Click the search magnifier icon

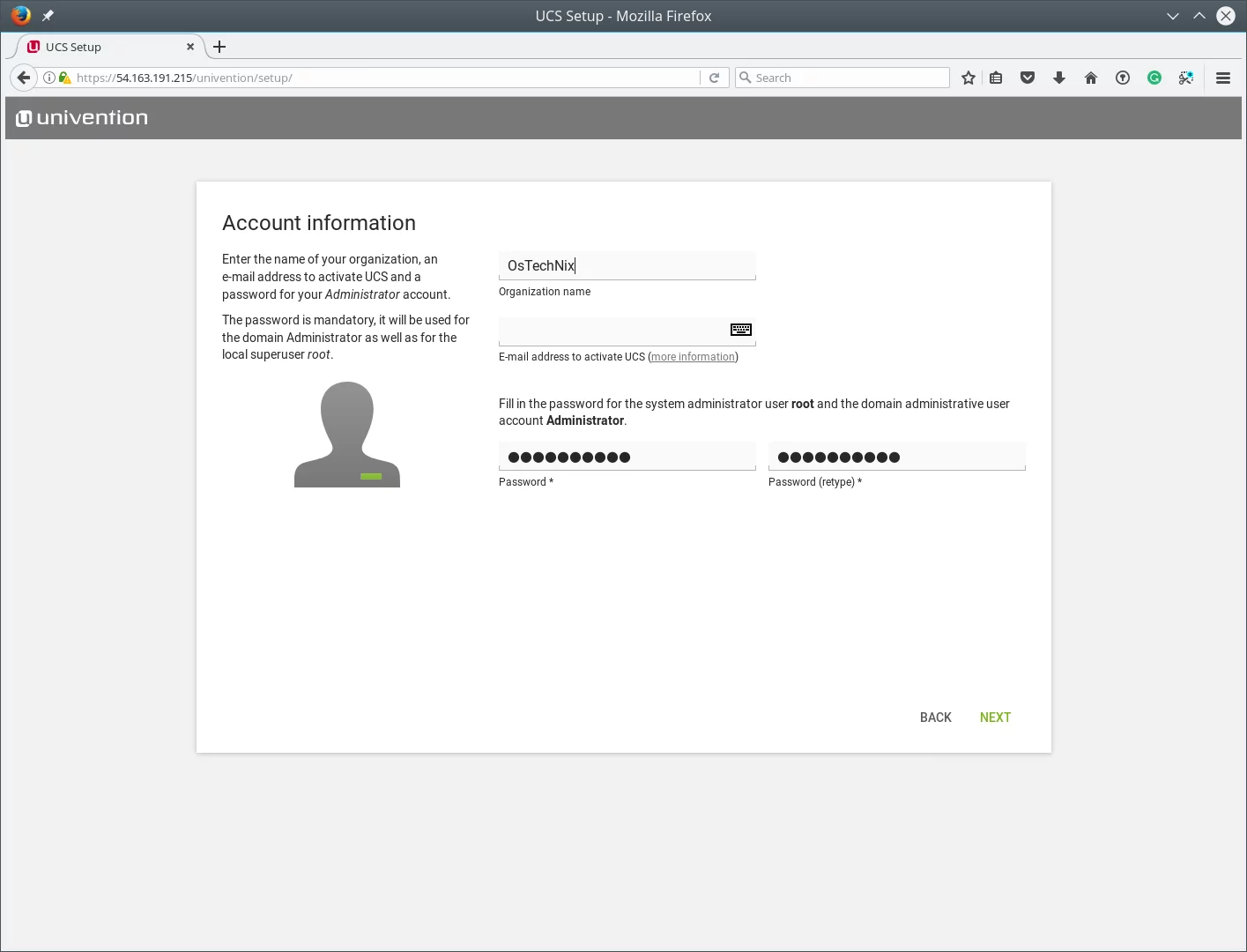click(746, 78)
